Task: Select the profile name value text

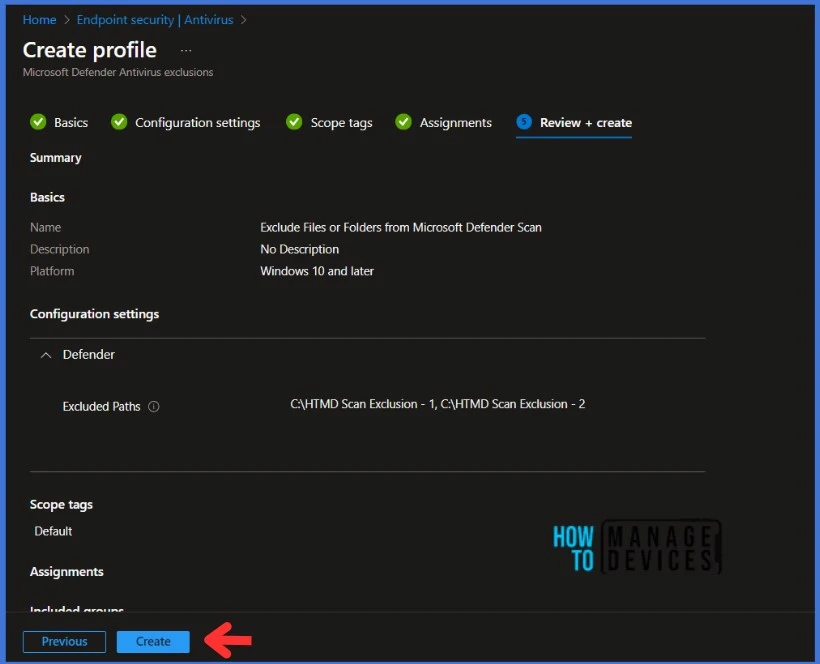Action: [x=401, y=227]
